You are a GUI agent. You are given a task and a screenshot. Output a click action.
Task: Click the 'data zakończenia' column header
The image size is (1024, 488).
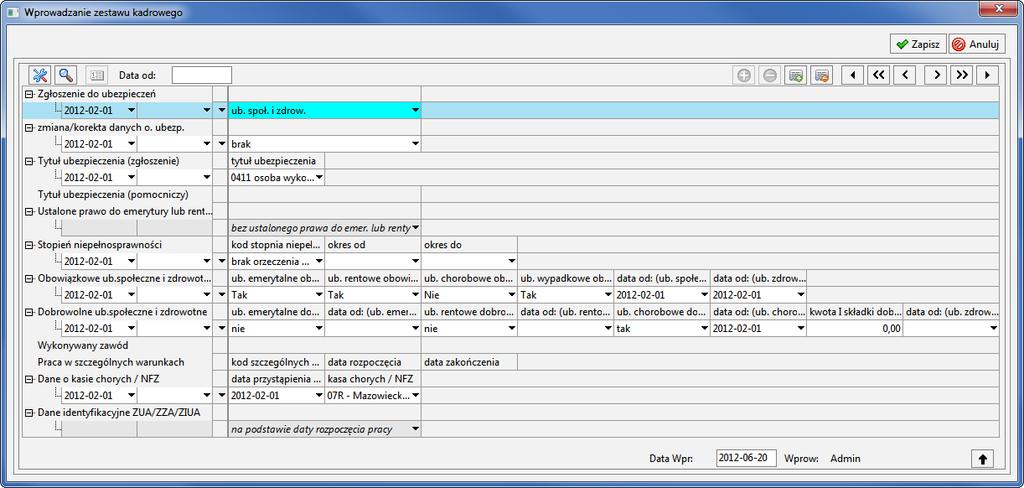pyautogui.click(x=469, y=362)
